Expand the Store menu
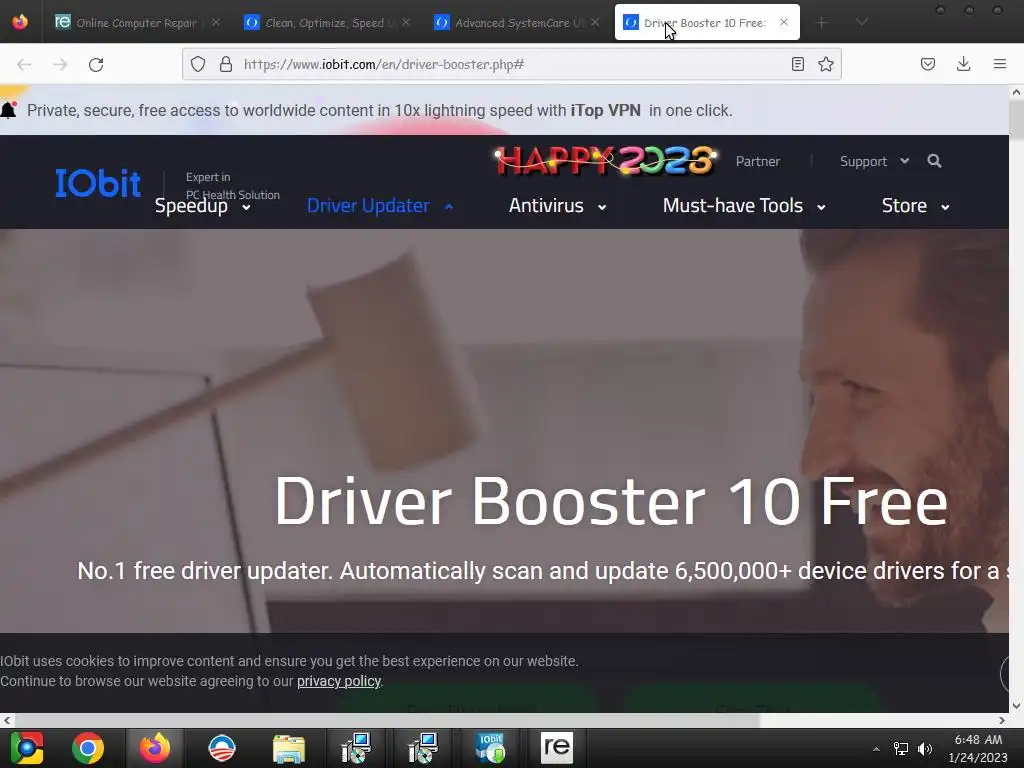Image resolution: width=1024 pixels, height=768 pixels. click(x=916, y=206)
